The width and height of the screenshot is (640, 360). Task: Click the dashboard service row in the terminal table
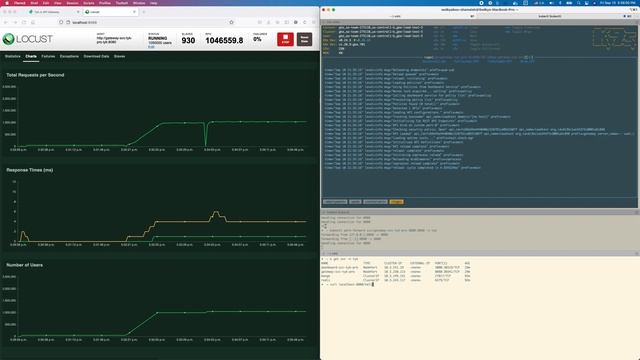tap(396, 267)
